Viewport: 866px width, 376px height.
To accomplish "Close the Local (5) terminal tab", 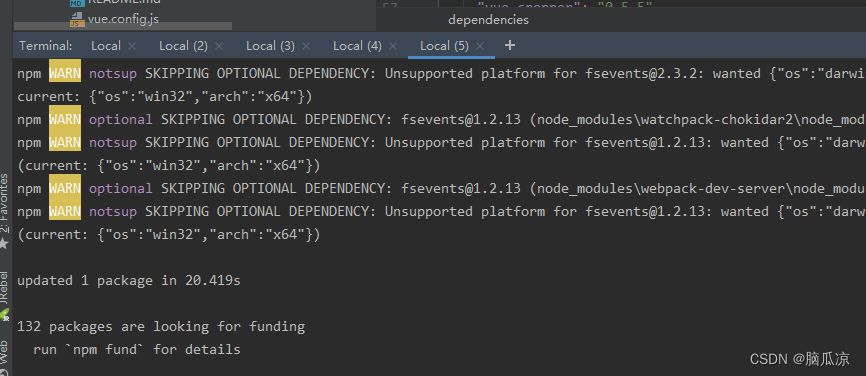I will 480,46.
